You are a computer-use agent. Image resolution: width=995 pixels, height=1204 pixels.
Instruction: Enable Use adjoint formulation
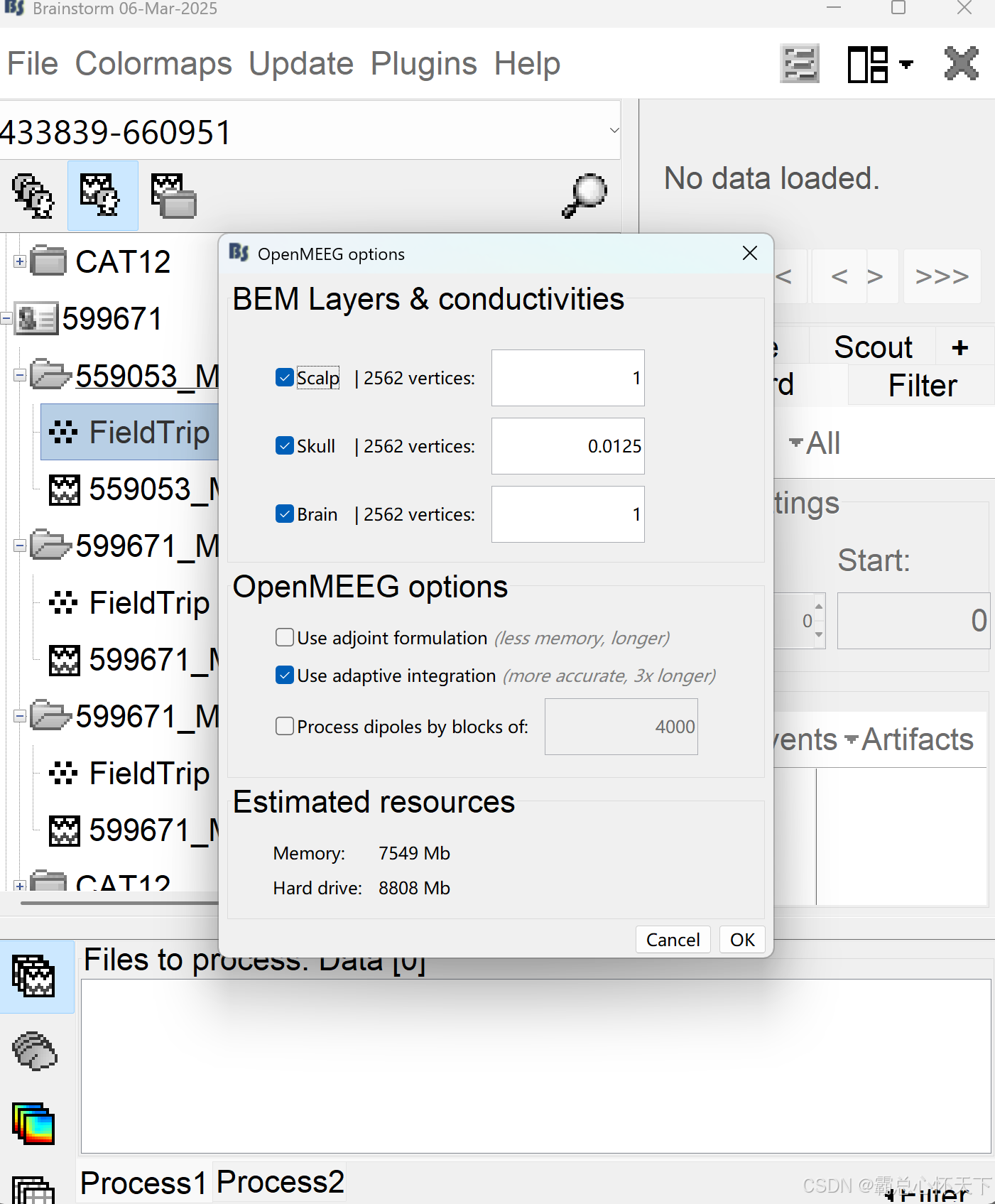[x=285, y=637]
